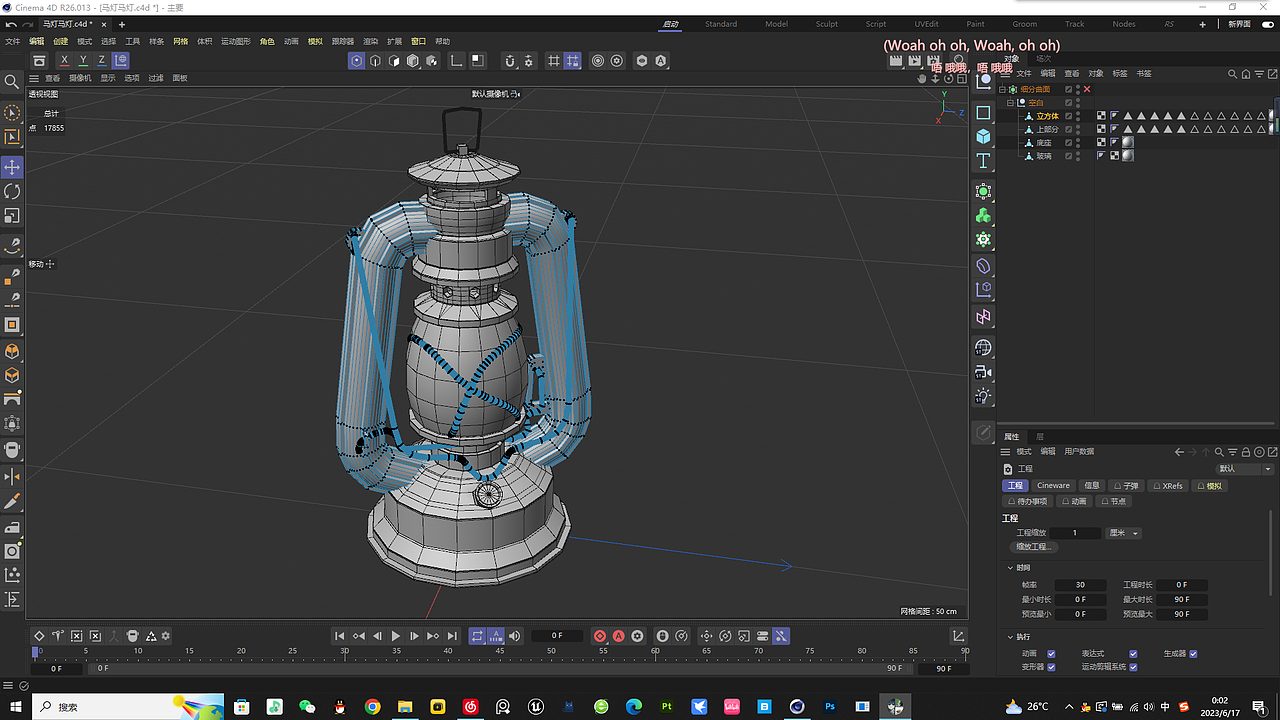Click the 工程缩放 value field

[x=1075, y=533]
